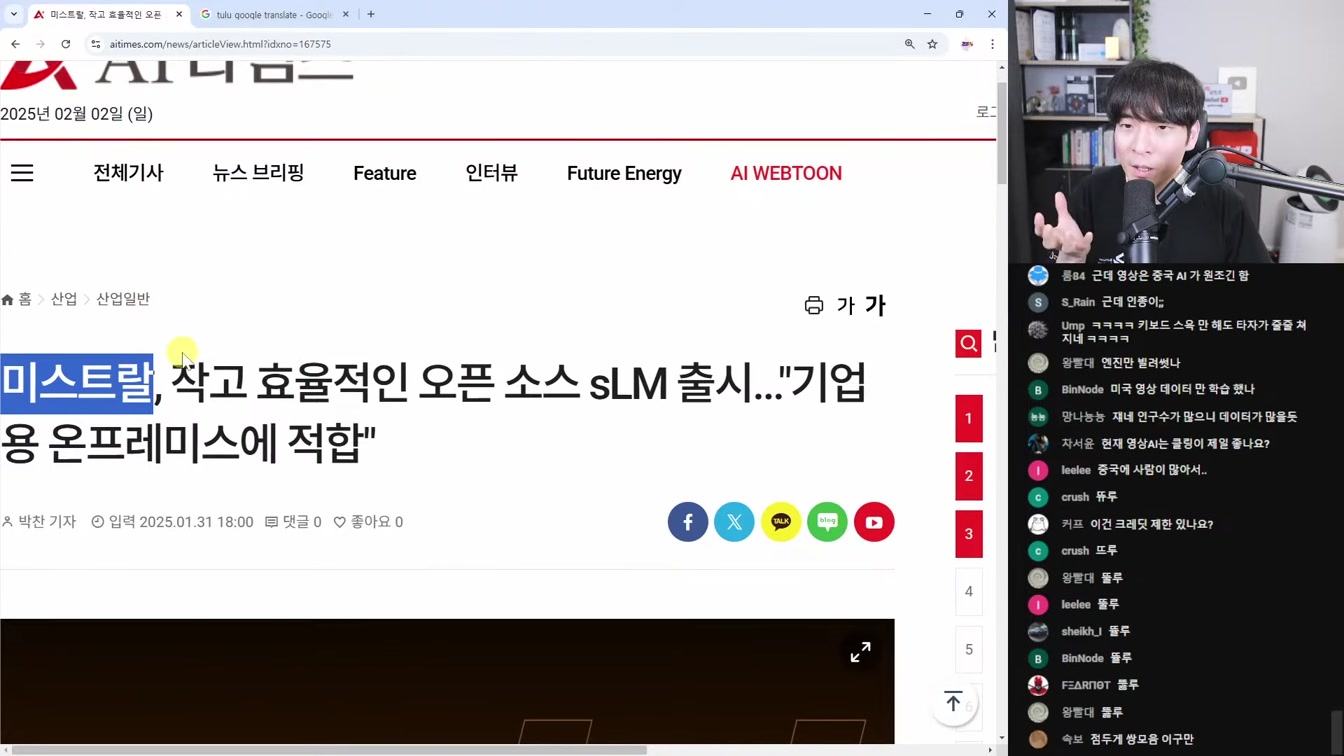Screen dimensions: 1344x756
Task: Reload the page
Action: coord(66,44)
